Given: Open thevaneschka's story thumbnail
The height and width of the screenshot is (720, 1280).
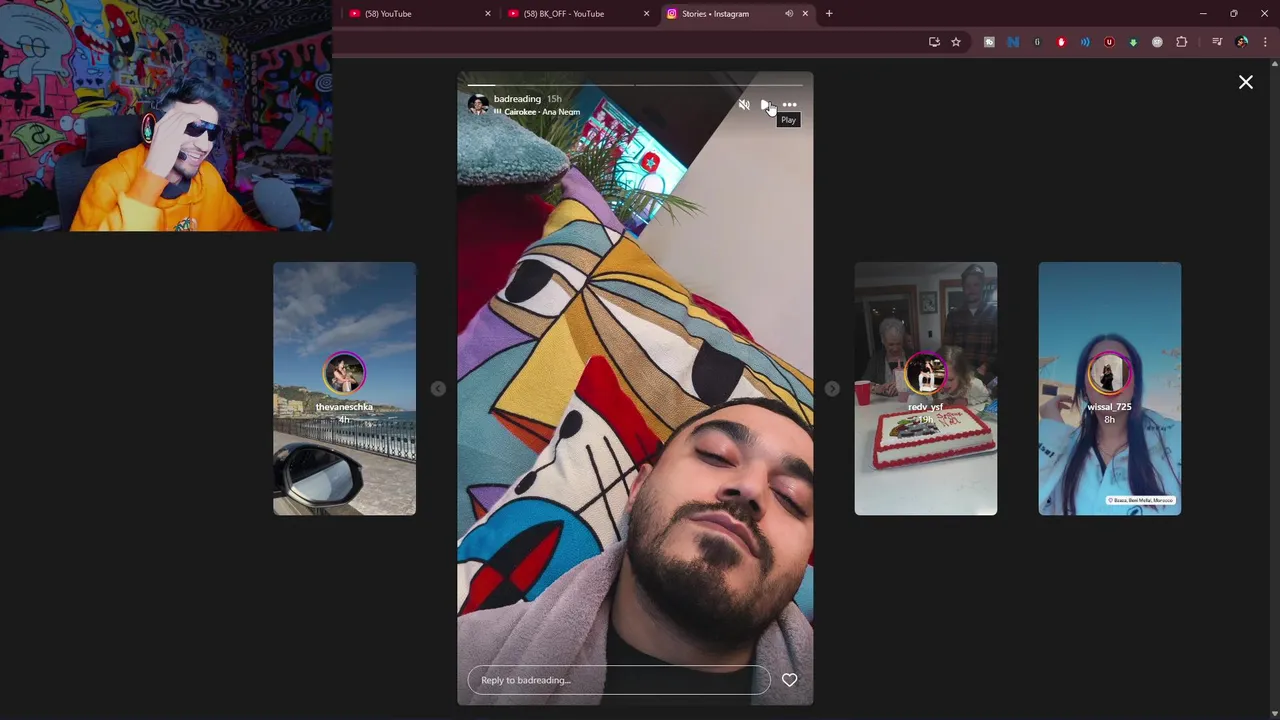Looking at the screenshot, I should (x=344, y=389).
